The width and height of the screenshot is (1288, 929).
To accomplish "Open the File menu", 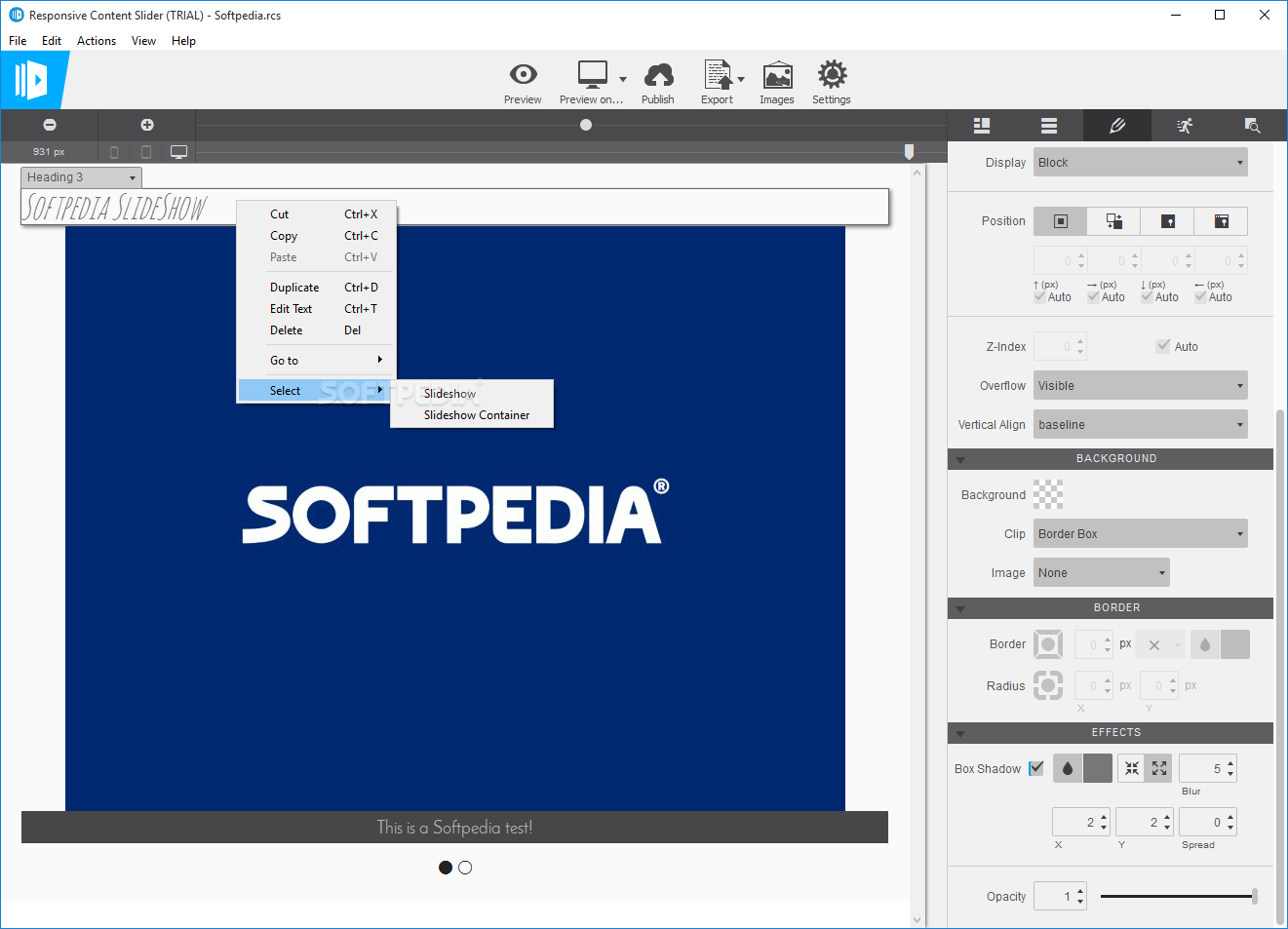I will [18, 41].
